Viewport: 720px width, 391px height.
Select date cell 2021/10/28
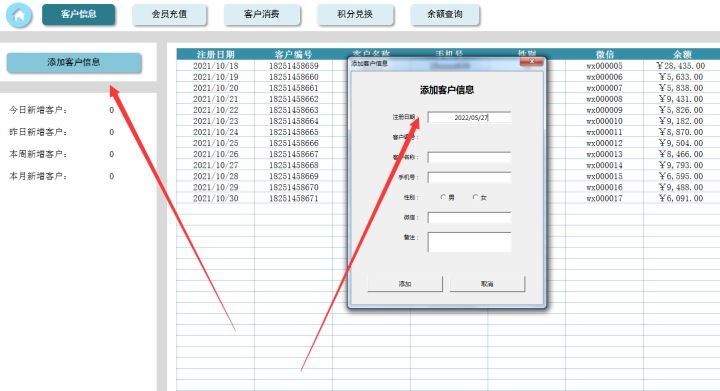click(x=215, y=176)
